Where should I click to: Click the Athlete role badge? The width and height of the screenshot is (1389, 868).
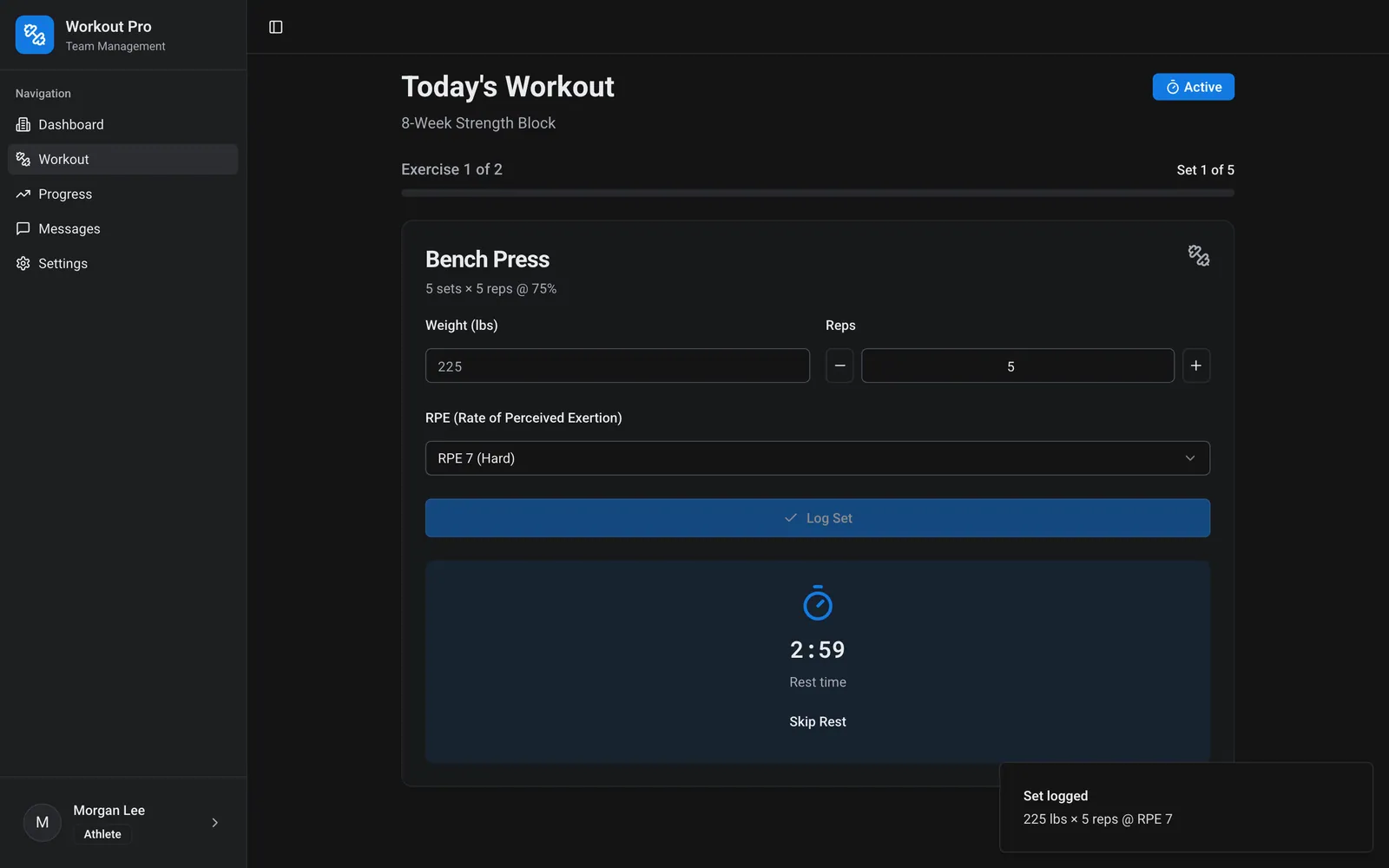(102, 834)
